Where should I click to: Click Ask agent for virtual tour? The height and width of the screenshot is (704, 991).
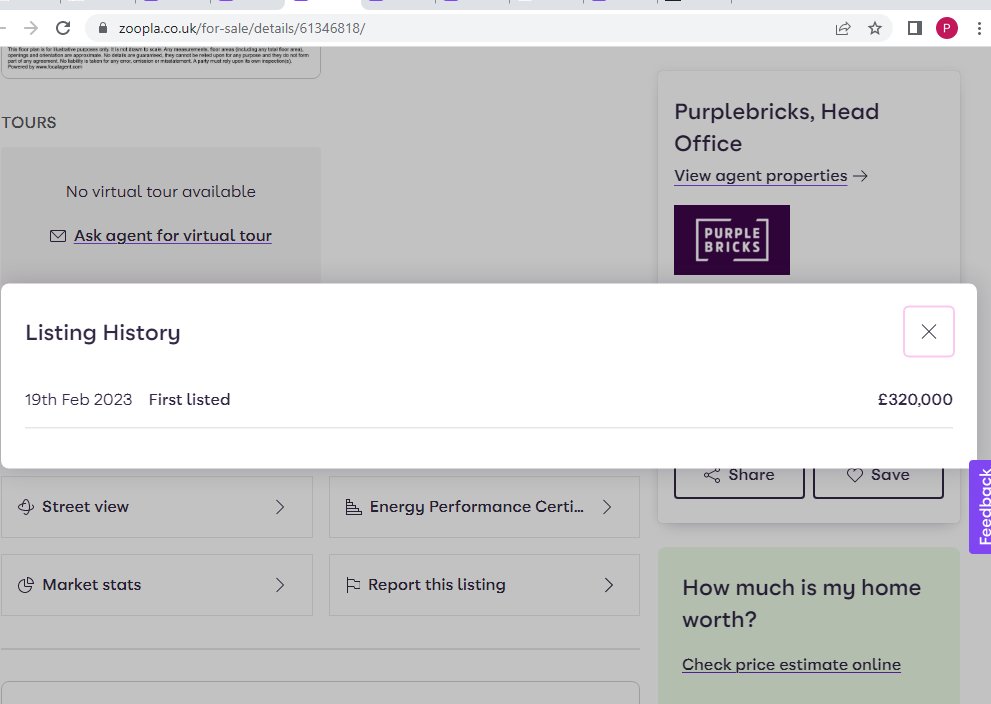coord(172,235)
